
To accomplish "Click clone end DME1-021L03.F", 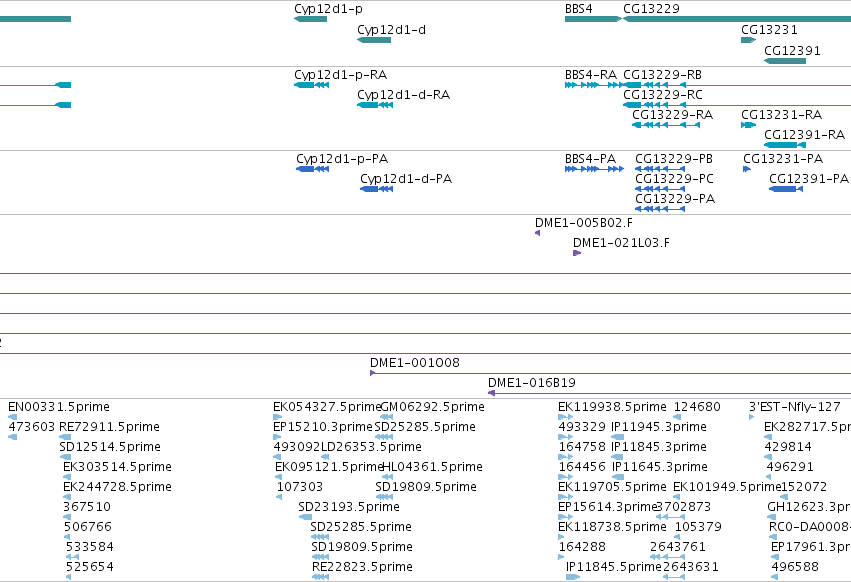I will [x=577, y=253].
